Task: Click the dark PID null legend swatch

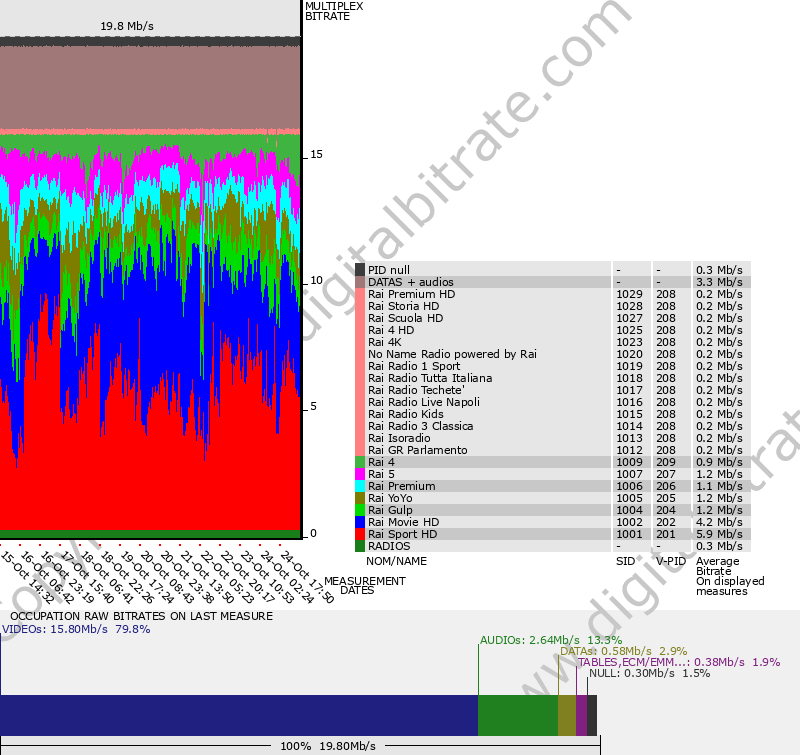Action: tap(360, 270)
